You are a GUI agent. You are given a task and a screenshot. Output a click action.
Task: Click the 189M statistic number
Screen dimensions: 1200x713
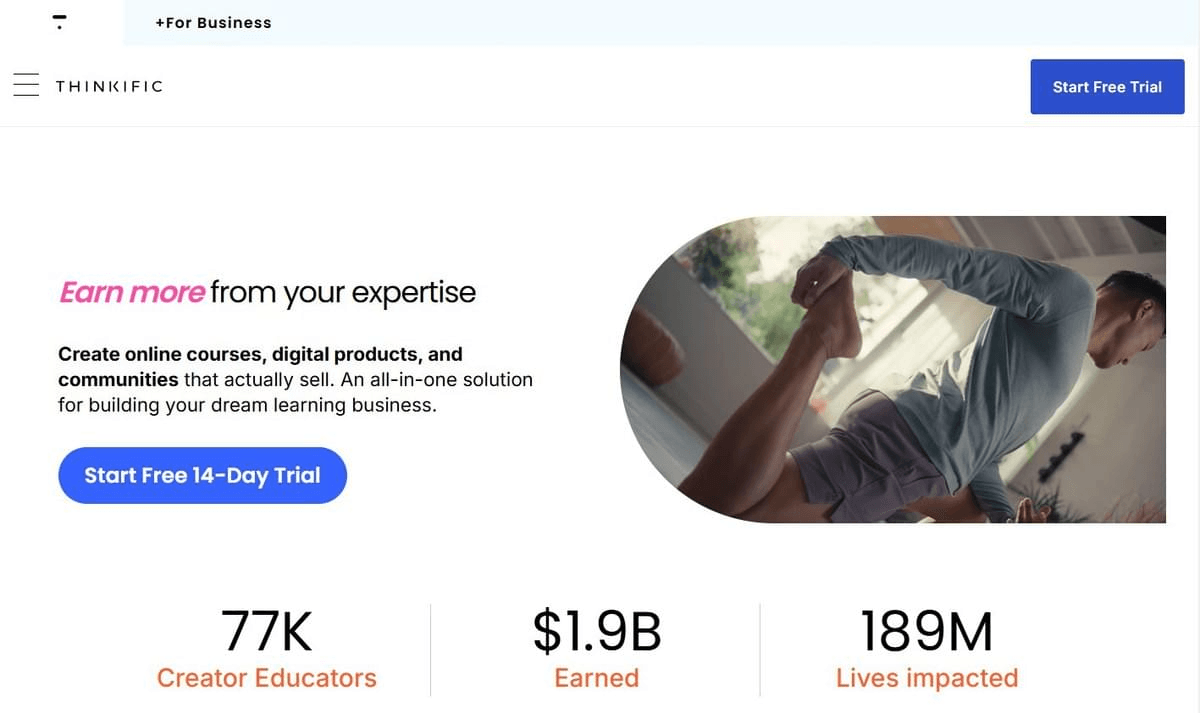[x=926, y=632]
